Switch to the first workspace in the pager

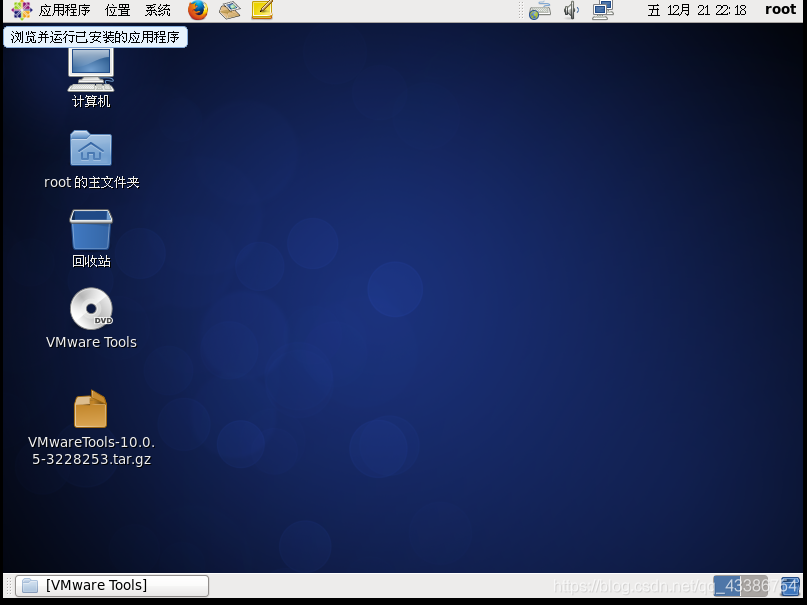click(727, 586)
